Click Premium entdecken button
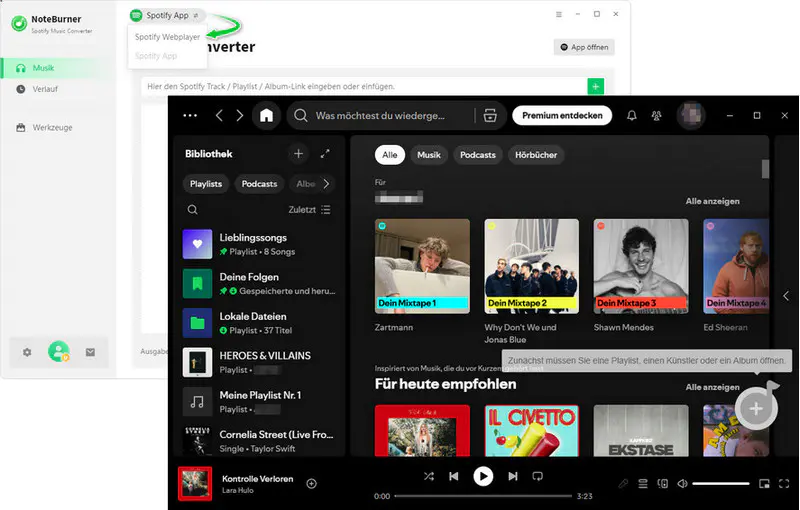The height and width of the screenshot is (510, 800). (562, 115)
